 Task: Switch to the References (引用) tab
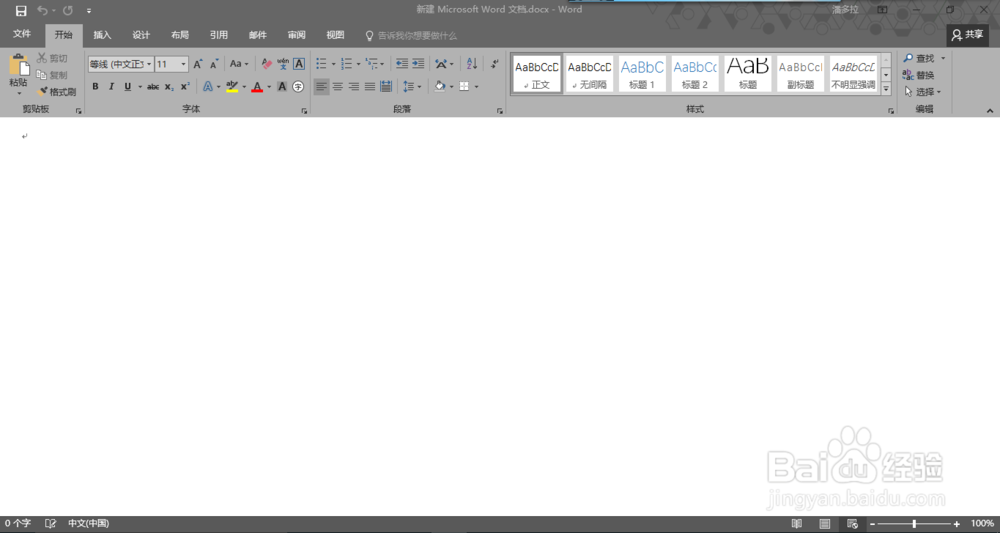click(219, 35)
